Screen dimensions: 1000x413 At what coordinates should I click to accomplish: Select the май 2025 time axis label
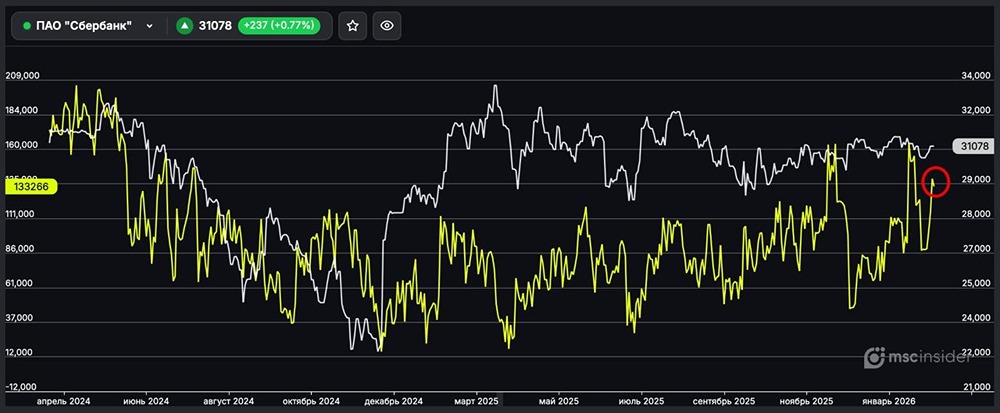[x=559, y=402]
